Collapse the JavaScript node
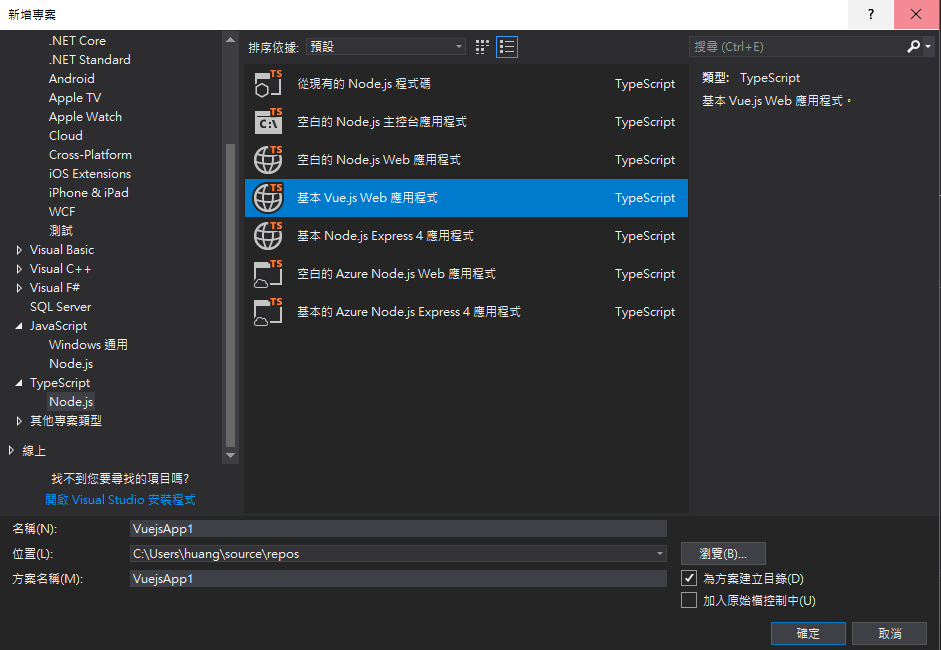The height and width of the screenshot is (650, 941). point(19,326)
